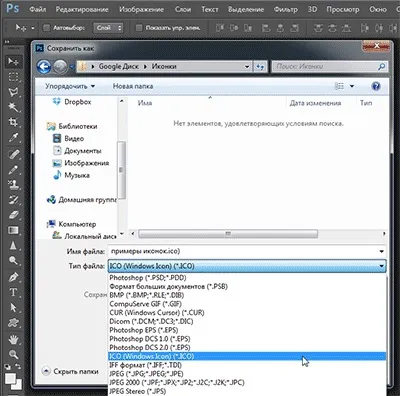Choose BMP format option
400x396 pixels.
[x=247, y=295]
